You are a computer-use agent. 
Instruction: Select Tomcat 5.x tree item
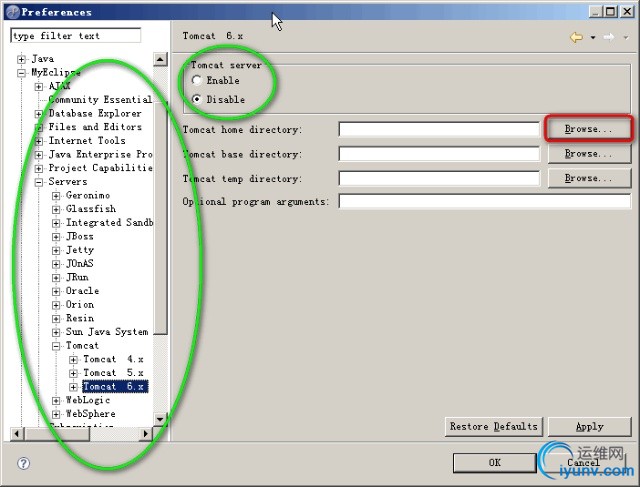point(113,373)
